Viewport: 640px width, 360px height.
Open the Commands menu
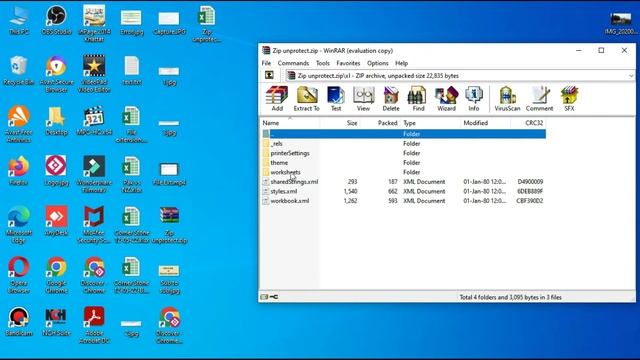pyautogui.click(x=293, y=63)
